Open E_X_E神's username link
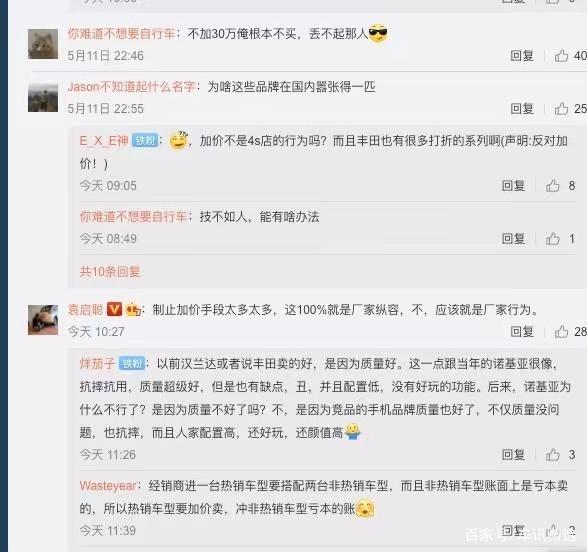Screen dimensions: 587x552 point(104,141)
